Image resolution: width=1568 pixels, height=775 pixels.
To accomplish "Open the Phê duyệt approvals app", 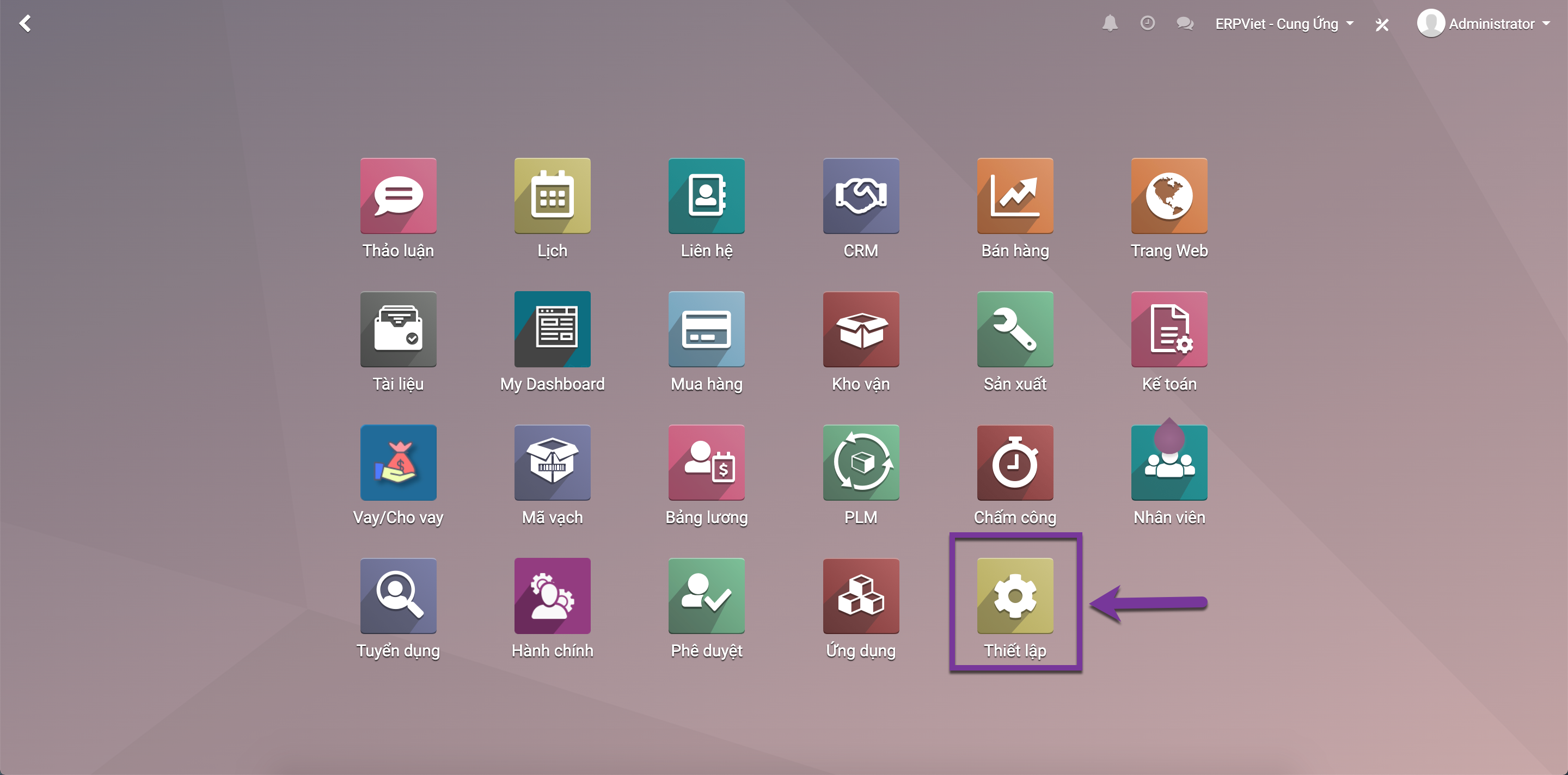I will [x=706, y=595].
